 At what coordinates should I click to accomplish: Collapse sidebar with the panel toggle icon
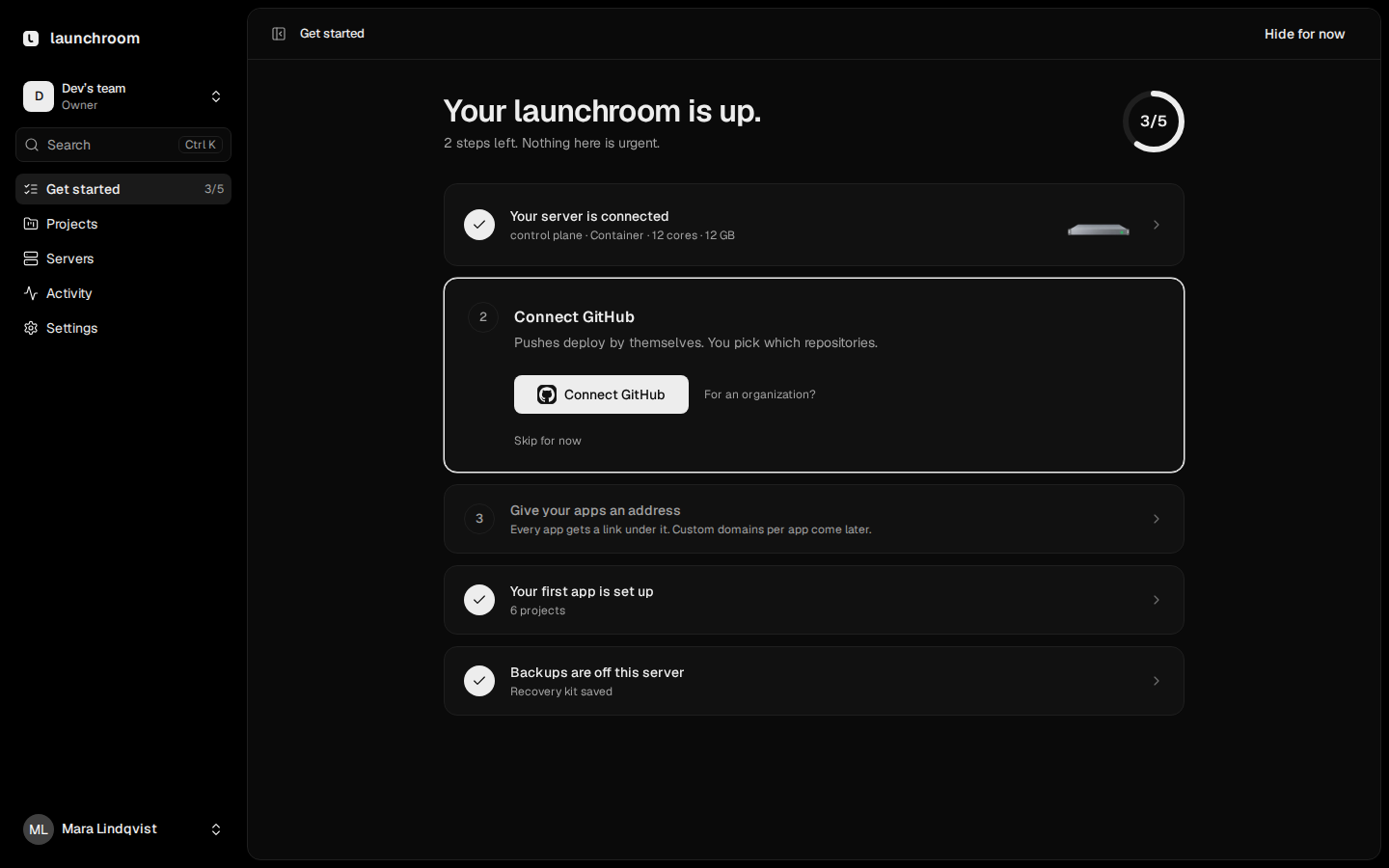(x=279, y=34)
